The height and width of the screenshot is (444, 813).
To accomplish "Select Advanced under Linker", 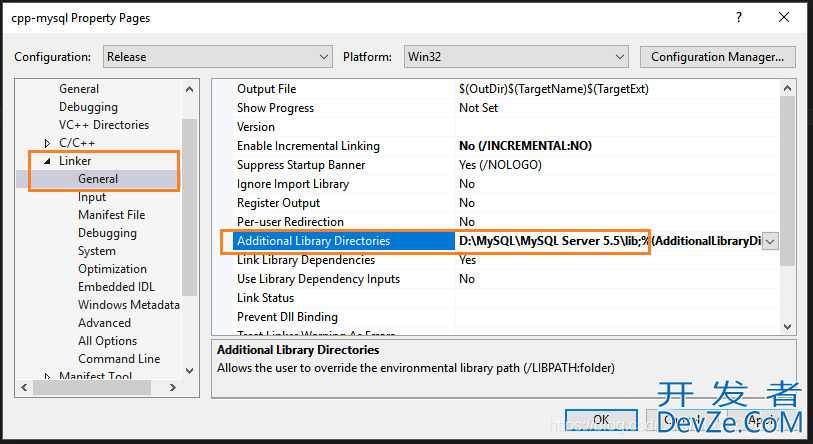I will pos(104,323).
